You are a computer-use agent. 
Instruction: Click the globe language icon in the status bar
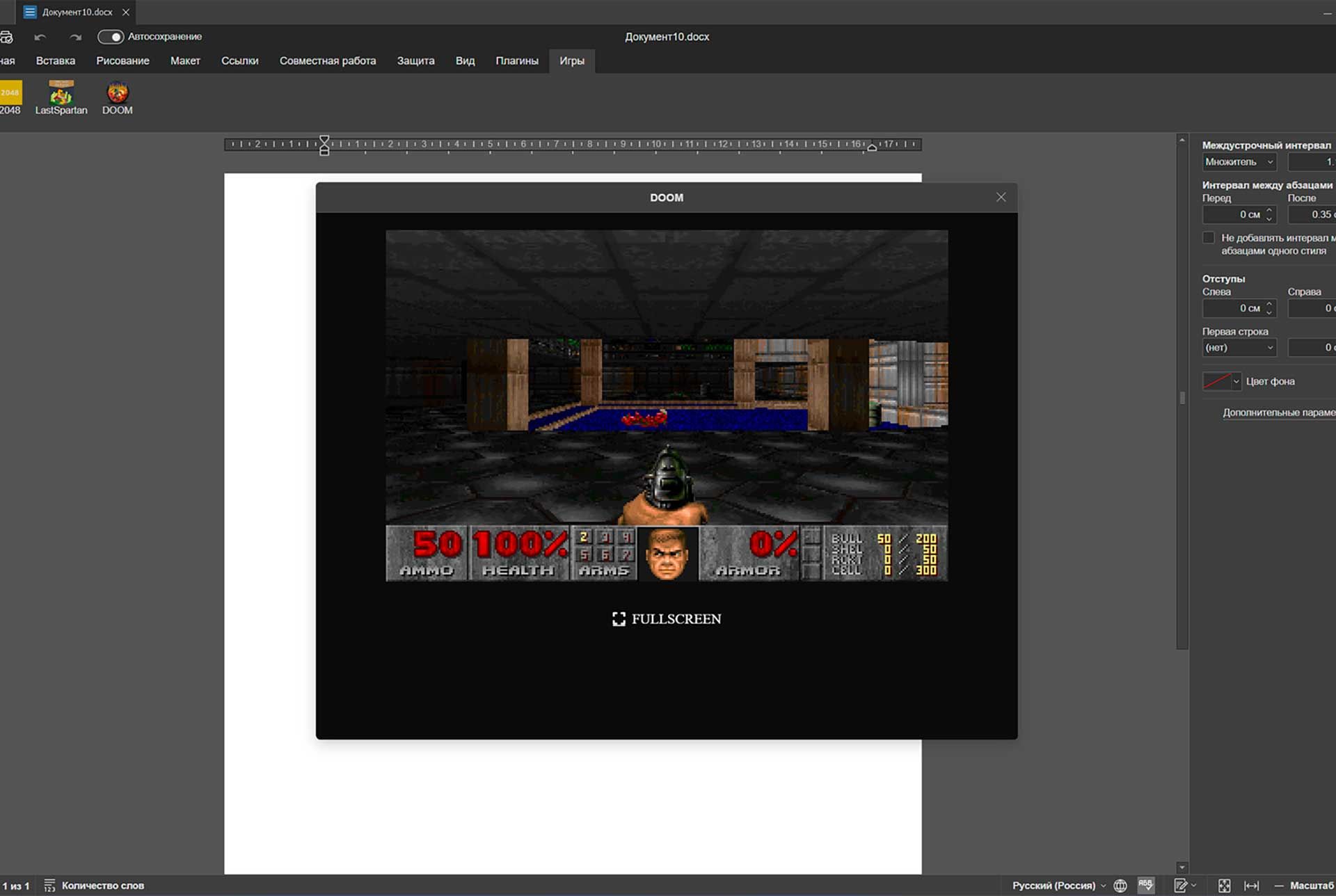pos(1120,886)
